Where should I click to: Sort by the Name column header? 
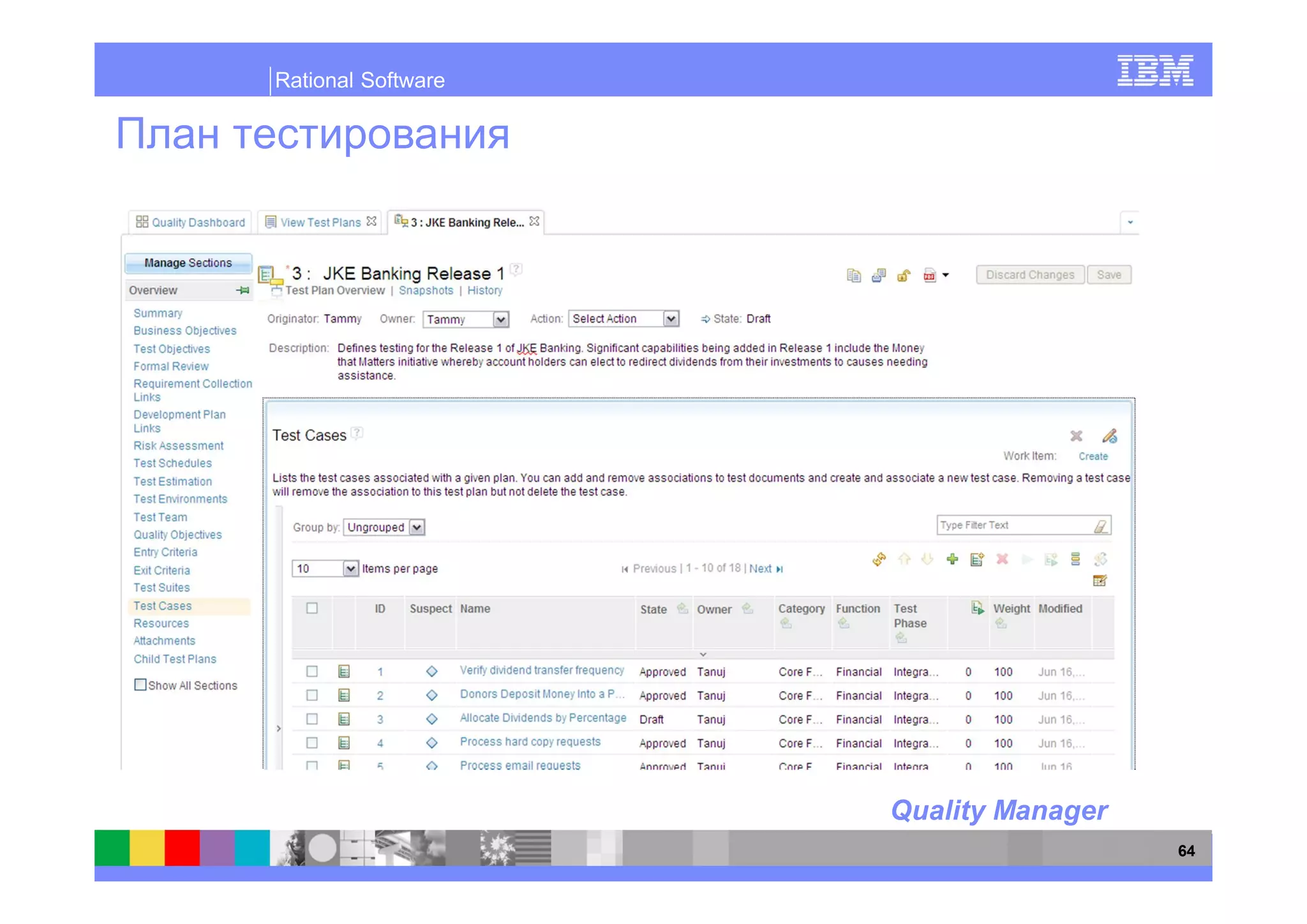pos(475,609)
